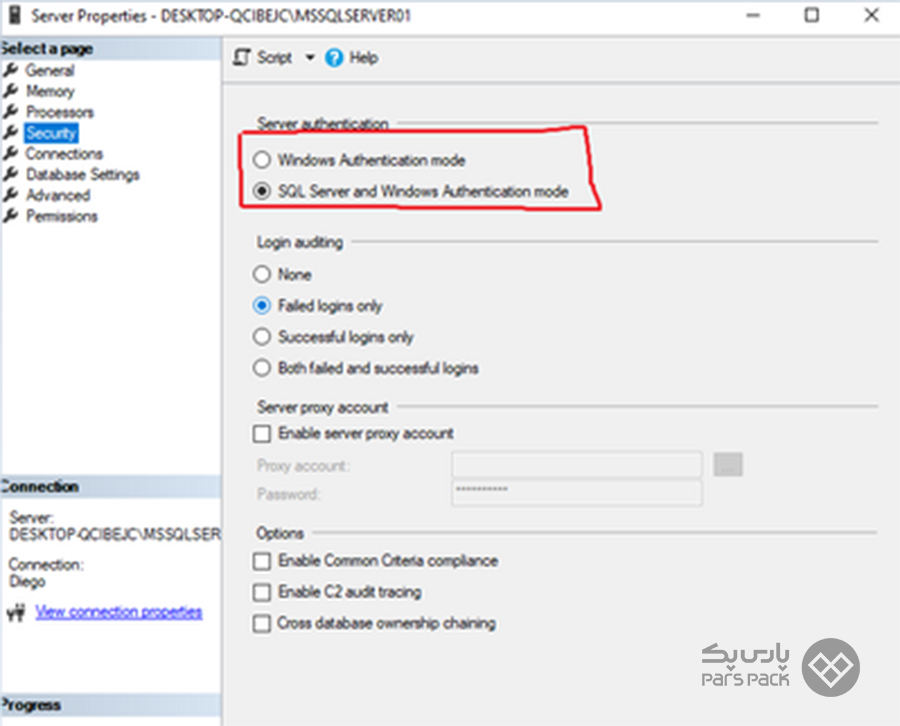The image size is (900, 726).
Task: Click the 'DESKTOP-QCIBEJC\MSSQLSER' server value
Action: 115,534
